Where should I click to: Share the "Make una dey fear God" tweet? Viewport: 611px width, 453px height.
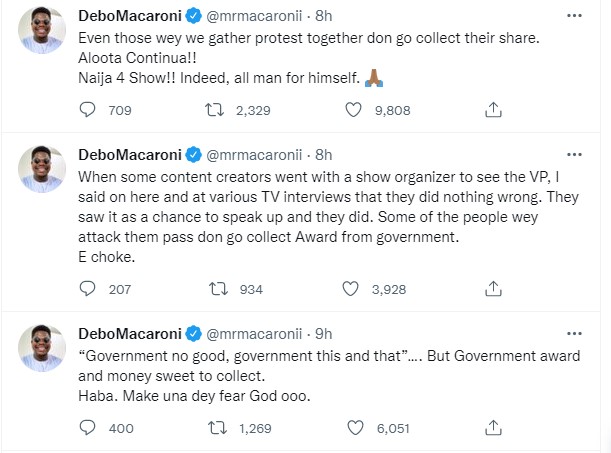click(492, 428)
